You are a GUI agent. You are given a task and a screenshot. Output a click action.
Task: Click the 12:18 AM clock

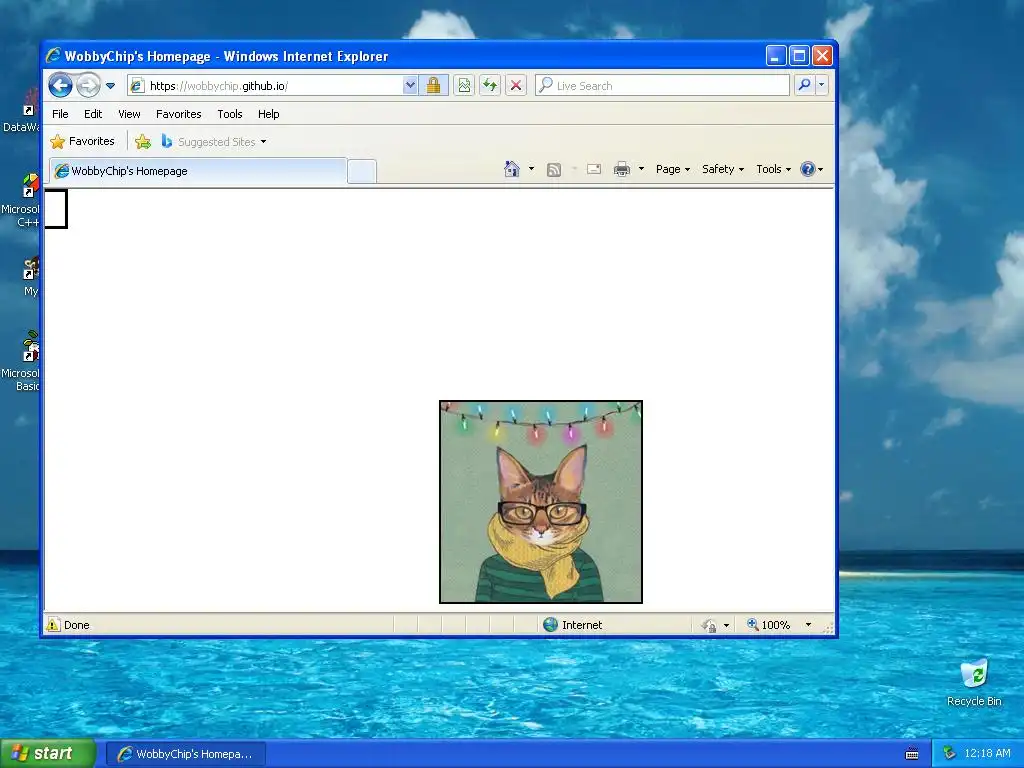point(987,753)
